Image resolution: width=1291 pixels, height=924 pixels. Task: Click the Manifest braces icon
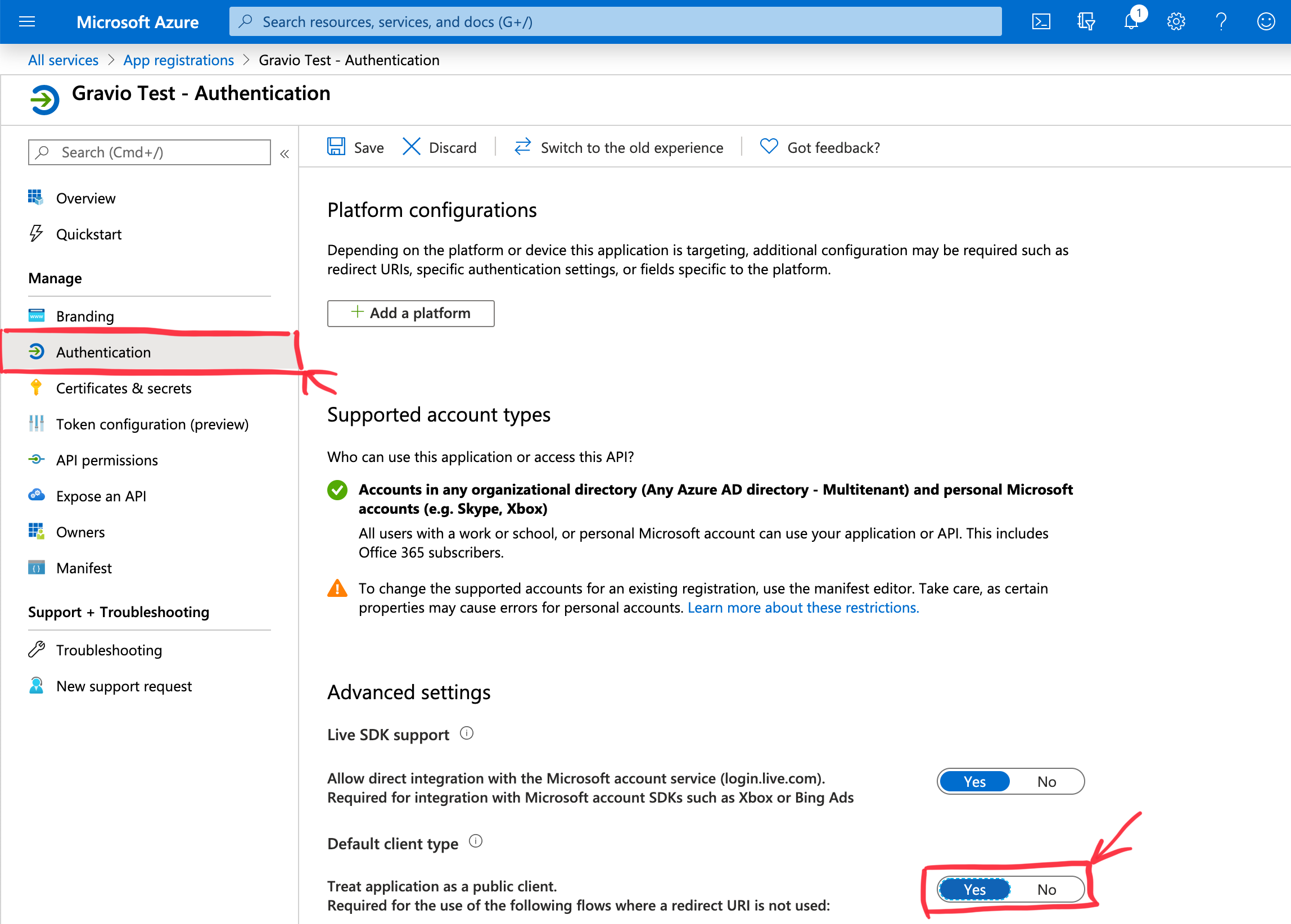point(37,568)
